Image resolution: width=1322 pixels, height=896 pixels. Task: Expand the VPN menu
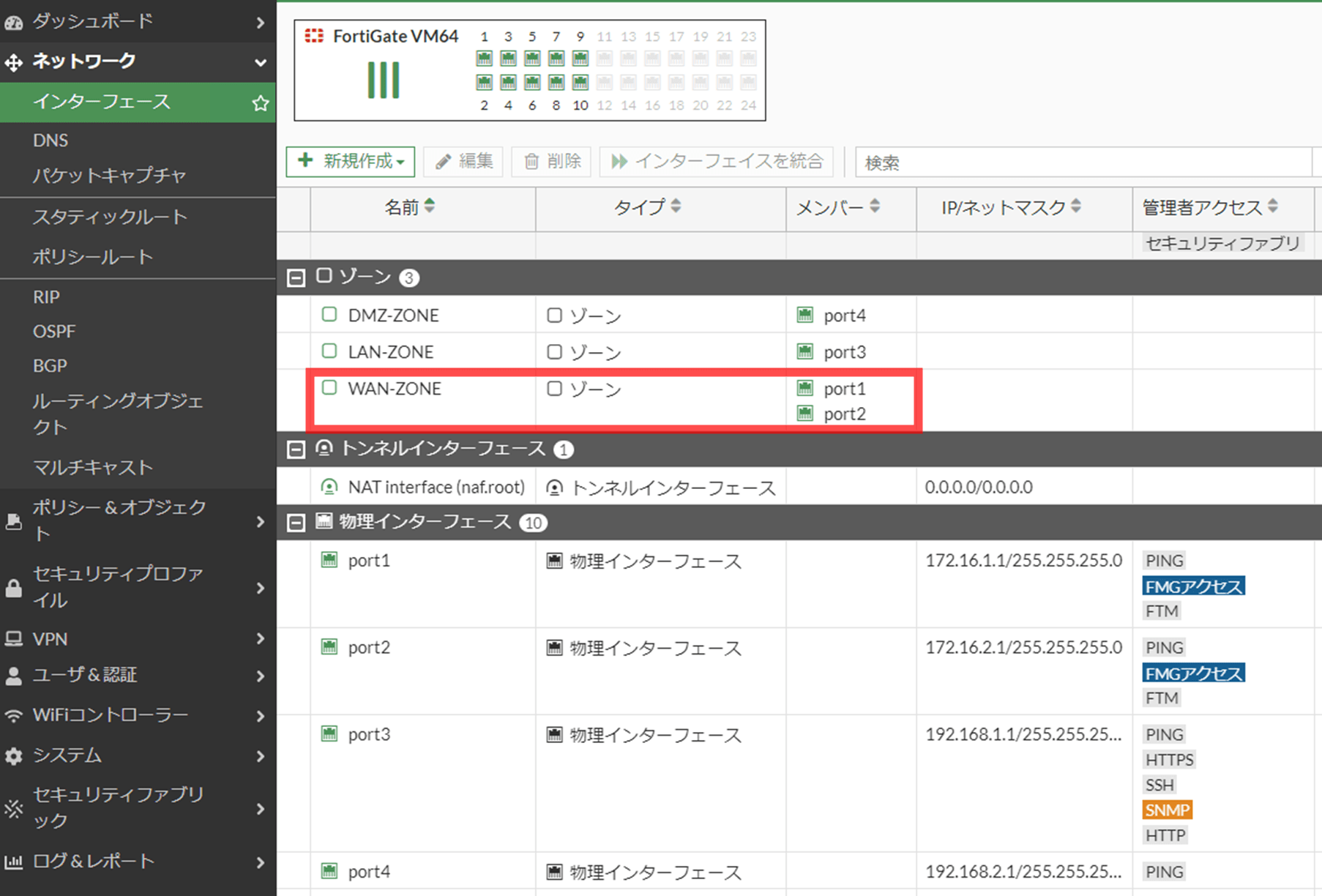pyautogui.click(x=138, y=639)
